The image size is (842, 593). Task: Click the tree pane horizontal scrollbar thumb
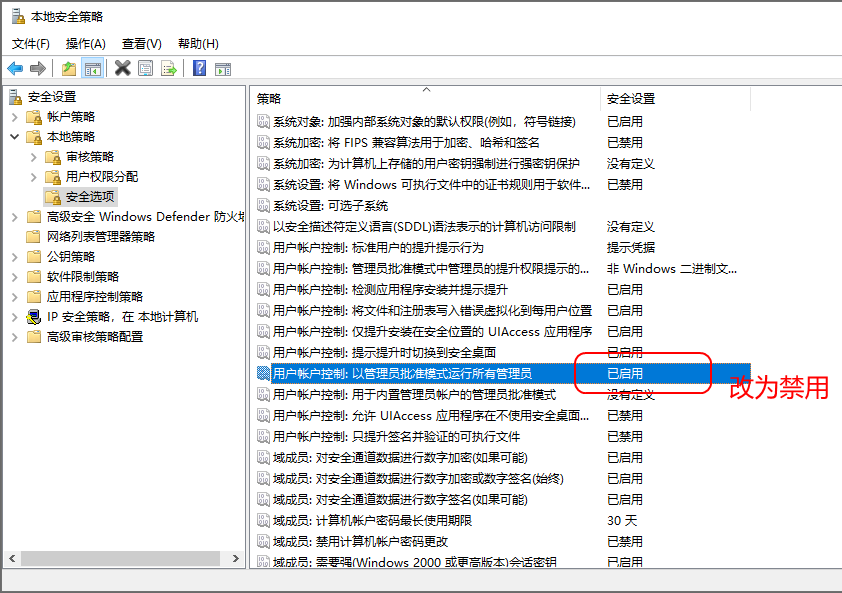click(x=120, y=559)
